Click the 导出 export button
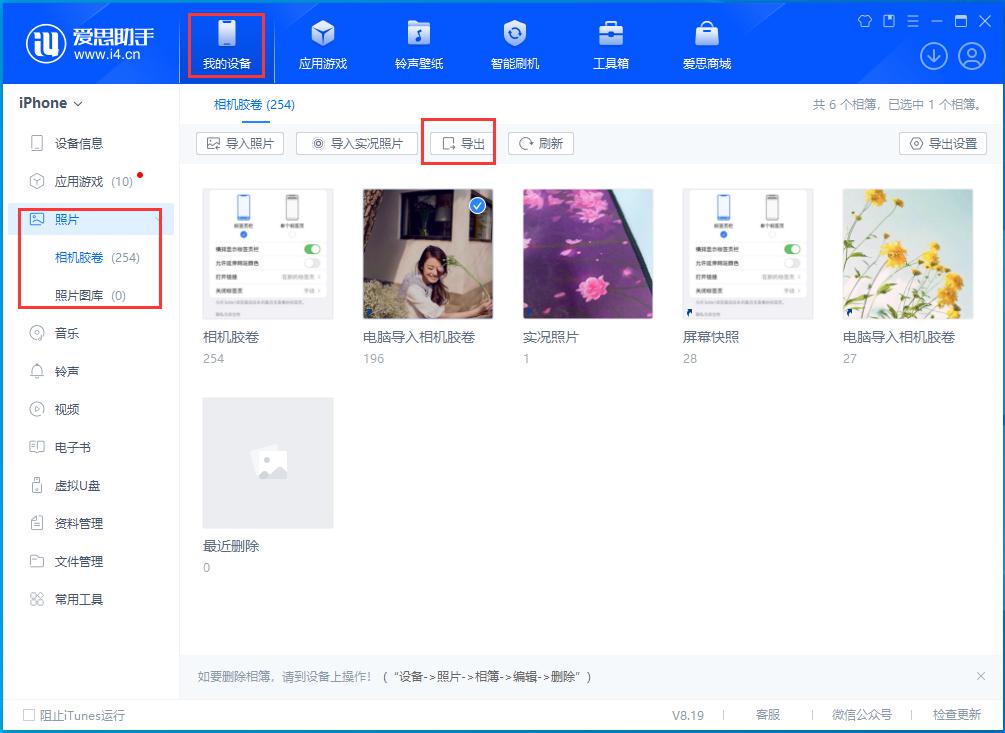Image resolution: width=1005 pixels, height=733 pixels. point(459,143)
